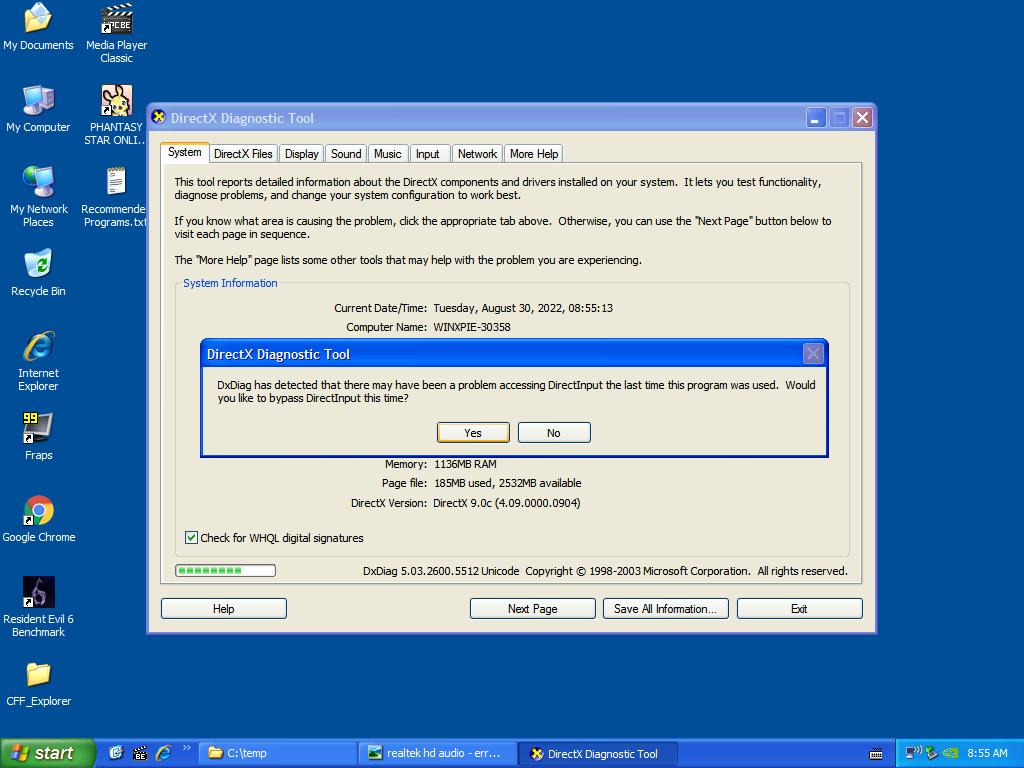Select the Fraps desktop shortcut
1024x768 pixels.
tap(38, 436)
